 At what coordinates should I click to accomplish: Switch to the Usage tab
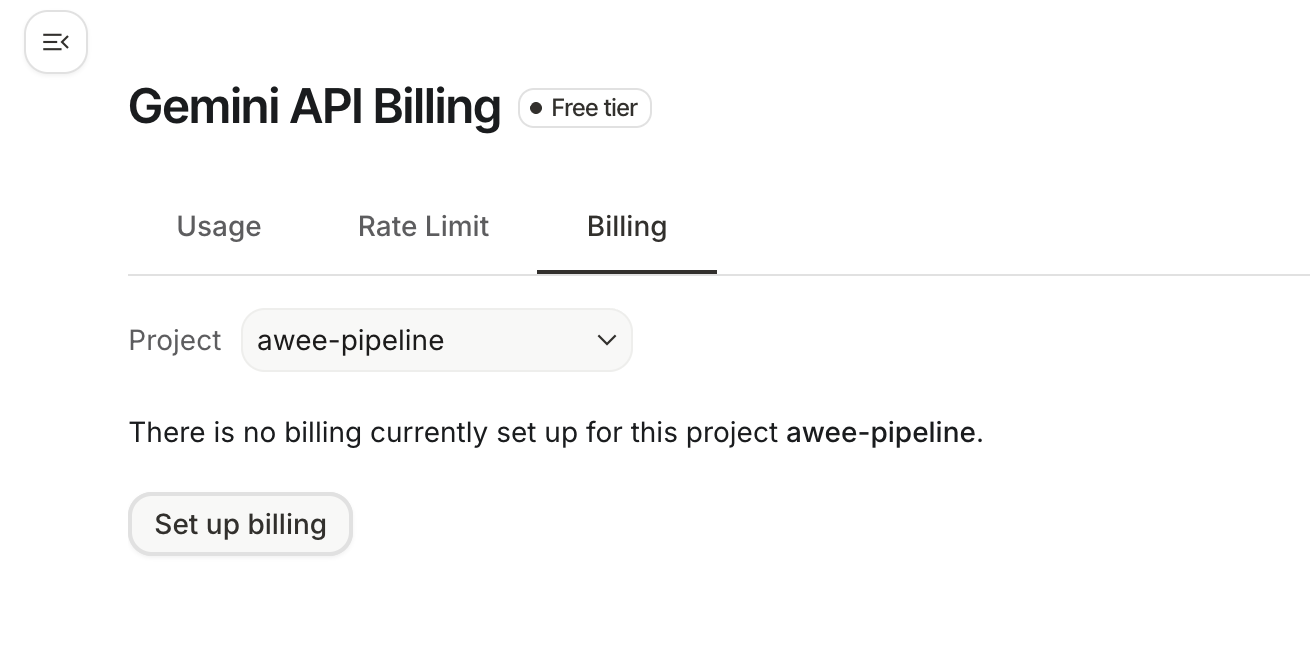219,227
